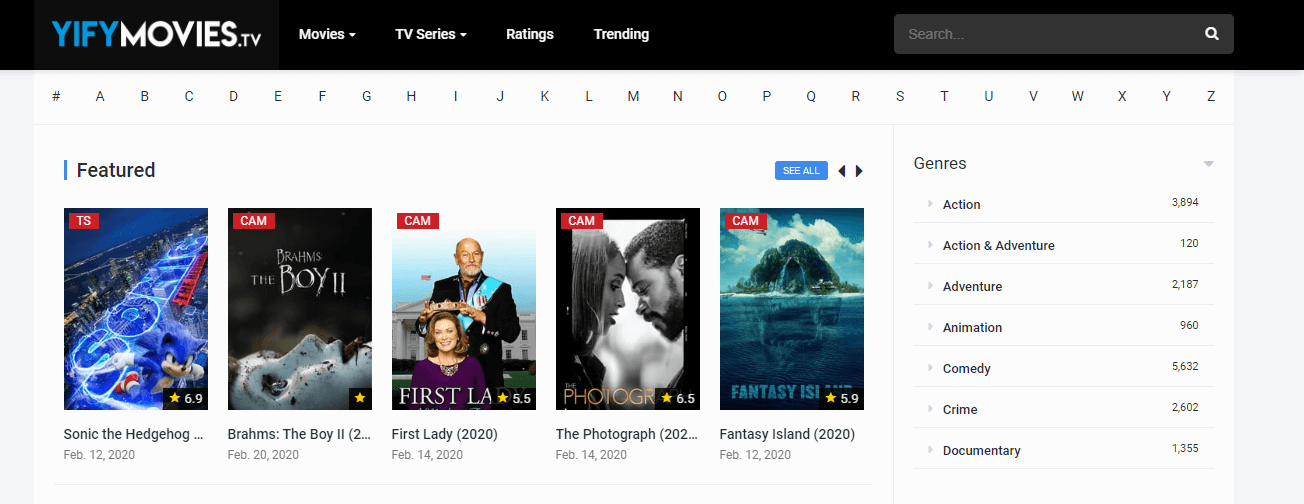
Task: Filter titles by letter Y
Action: 1167,97
